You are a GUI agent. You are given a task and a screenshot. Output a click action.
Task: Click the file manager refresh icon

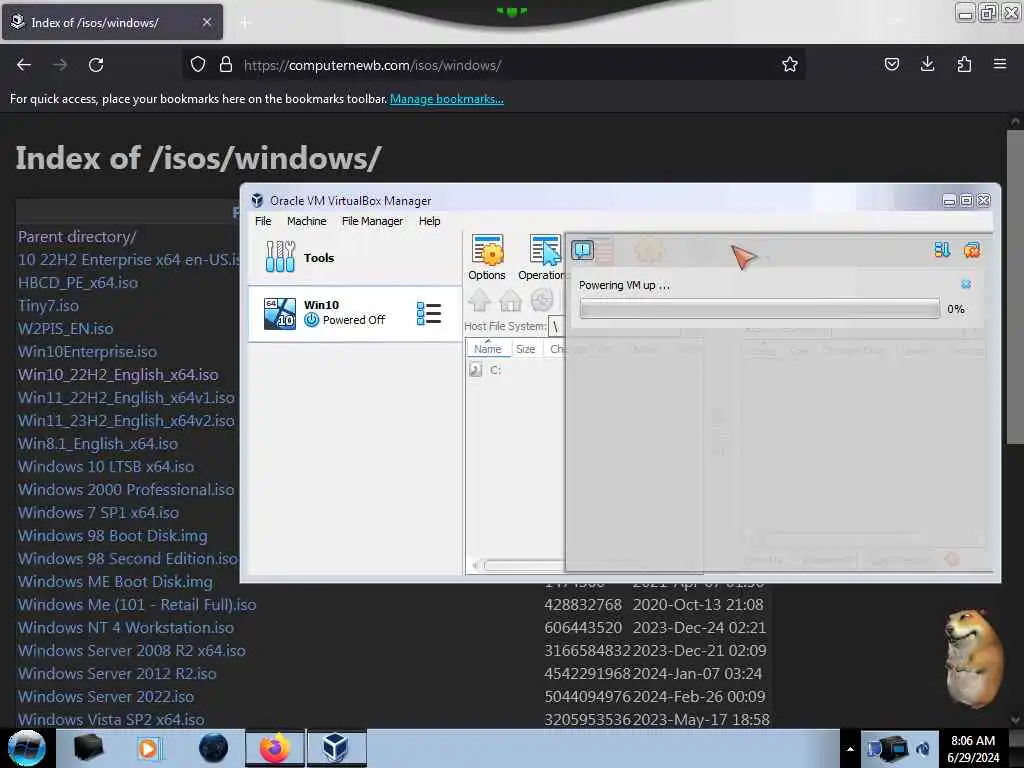541,300
